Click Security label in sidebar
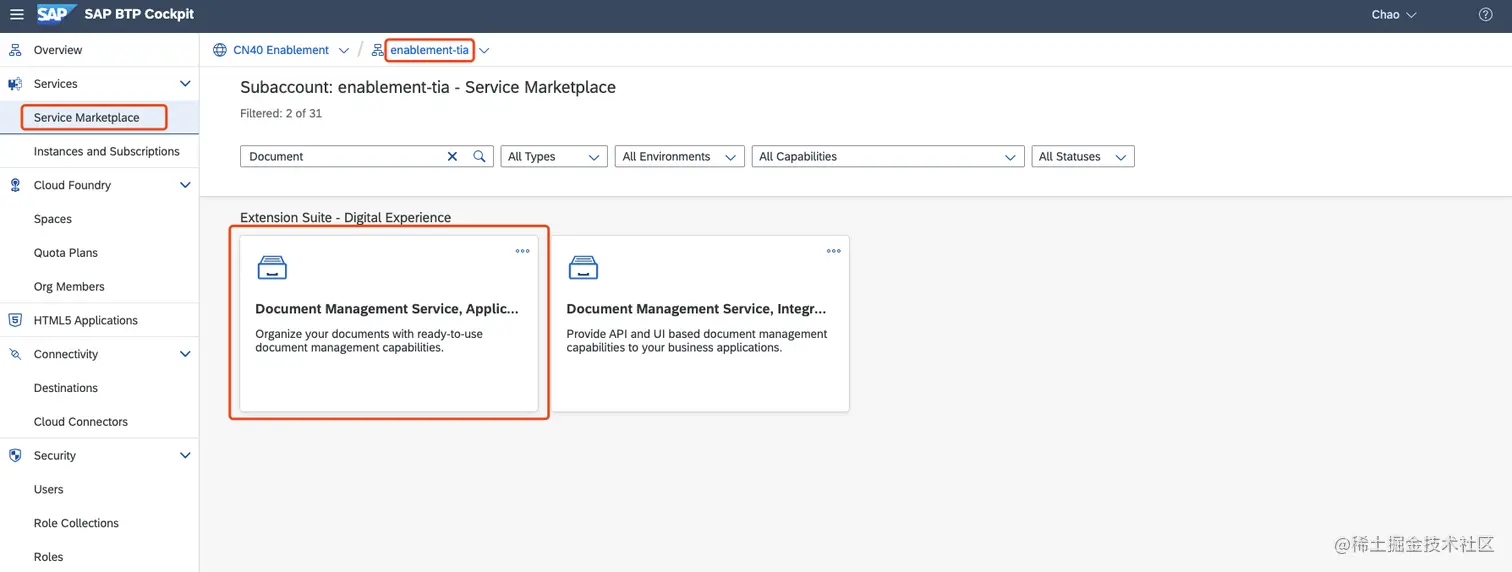 click(x=55, y=455)
